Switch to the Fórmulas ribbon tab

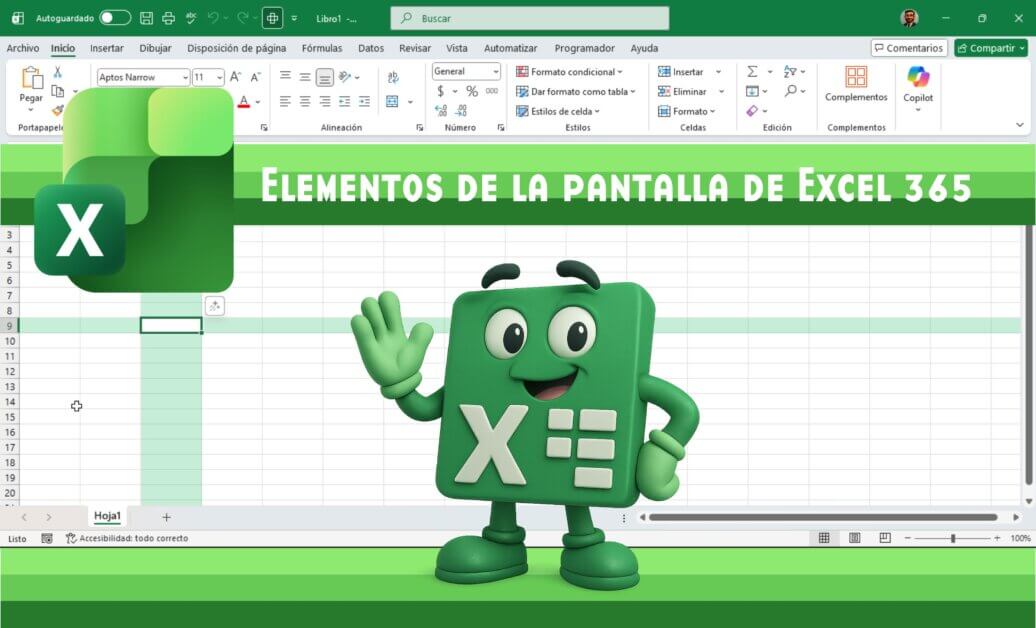click(x=322, y=48)
